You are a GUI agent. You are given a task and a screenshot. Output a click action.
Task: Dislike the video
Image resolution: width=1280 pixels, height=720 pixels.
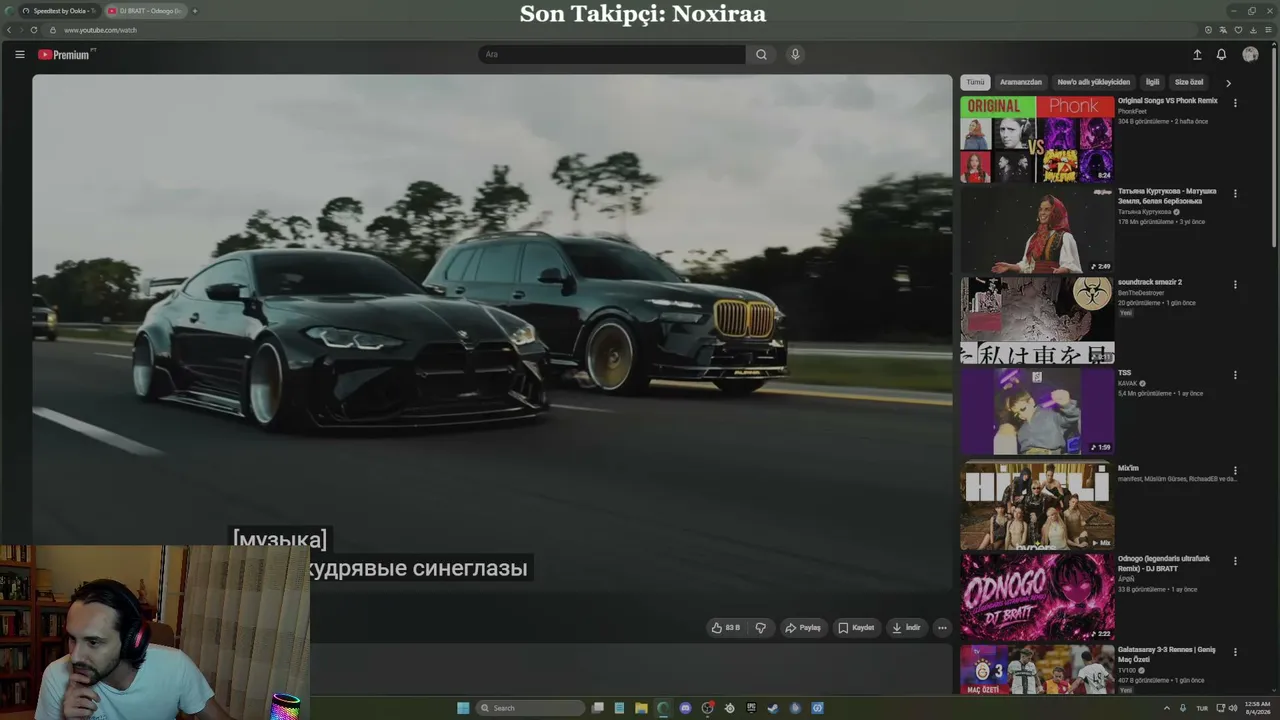(x=760, y=628)
